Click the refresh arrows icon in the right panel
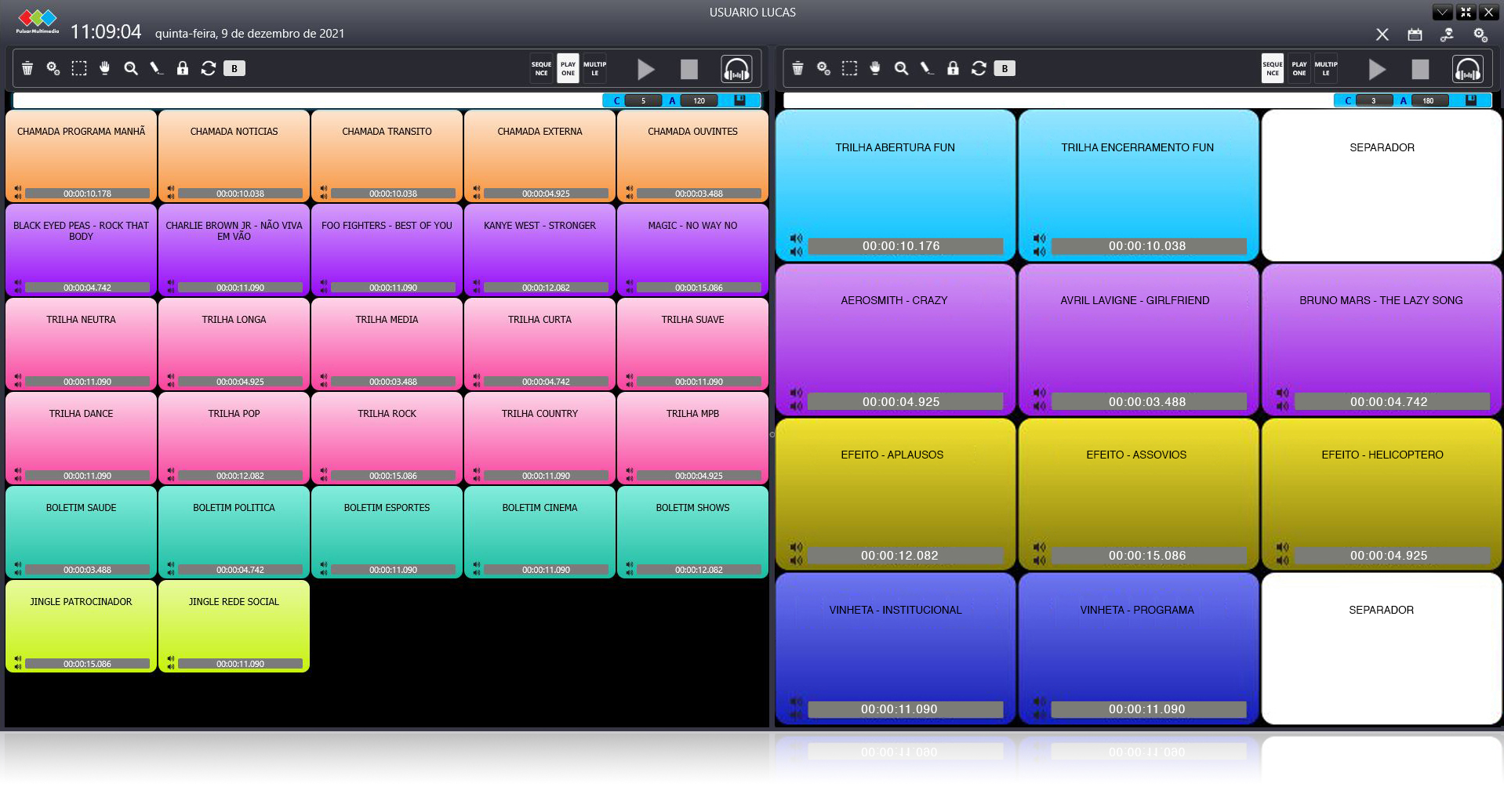The width and height of the screenshot is (1504, 812). click(x=979, y=68)
